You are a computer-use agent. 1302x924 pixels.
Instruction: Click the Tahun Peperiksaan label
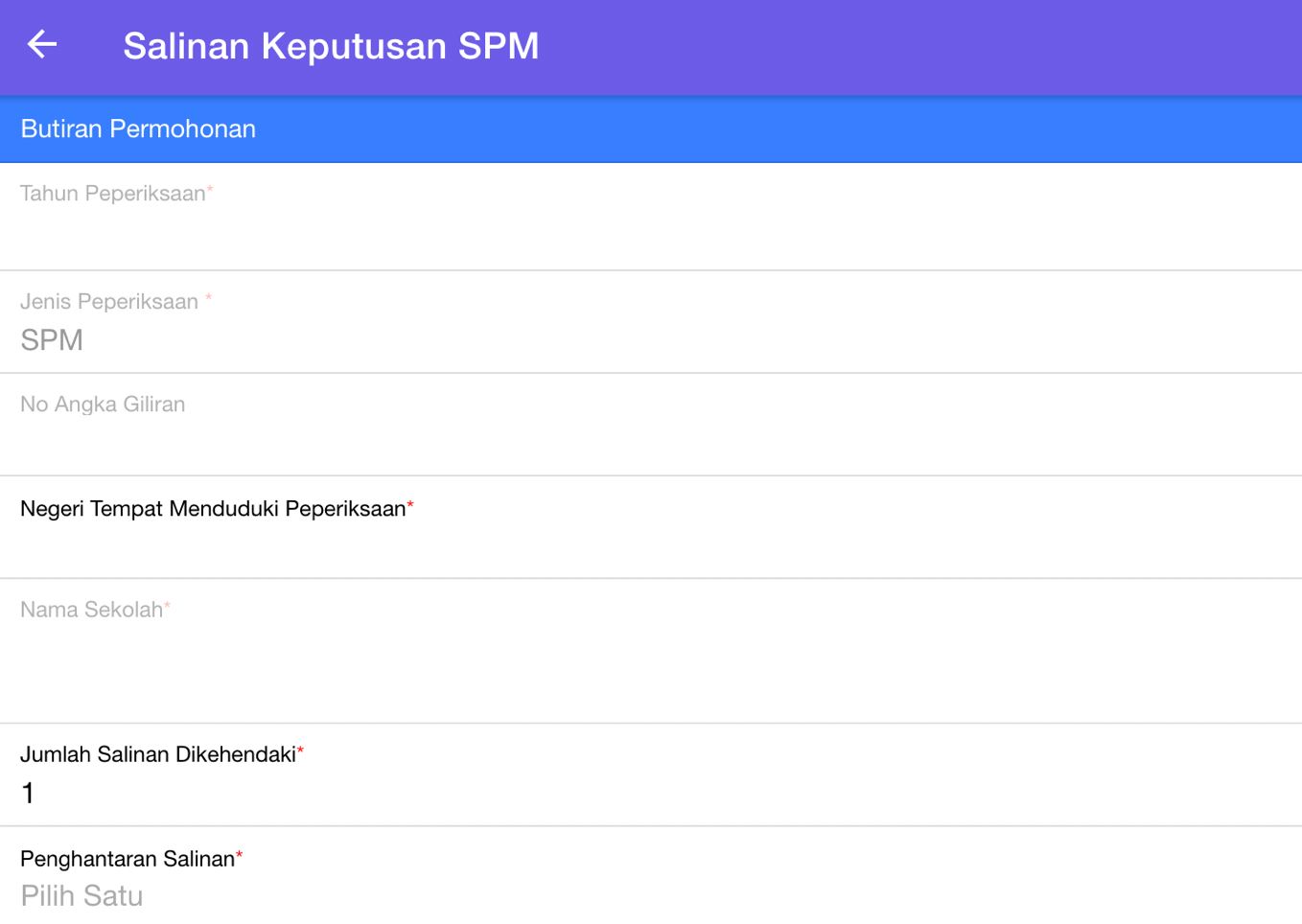(112, 194)
